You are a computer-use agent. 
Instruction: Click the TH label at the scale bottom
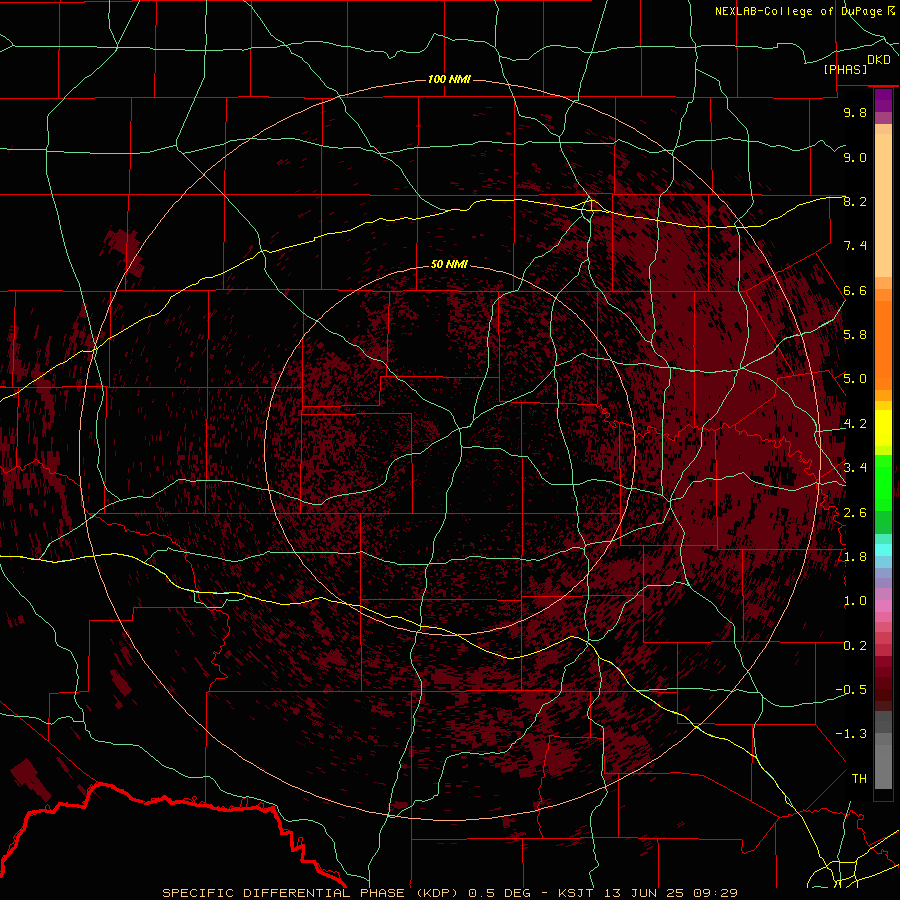[859, 779]
